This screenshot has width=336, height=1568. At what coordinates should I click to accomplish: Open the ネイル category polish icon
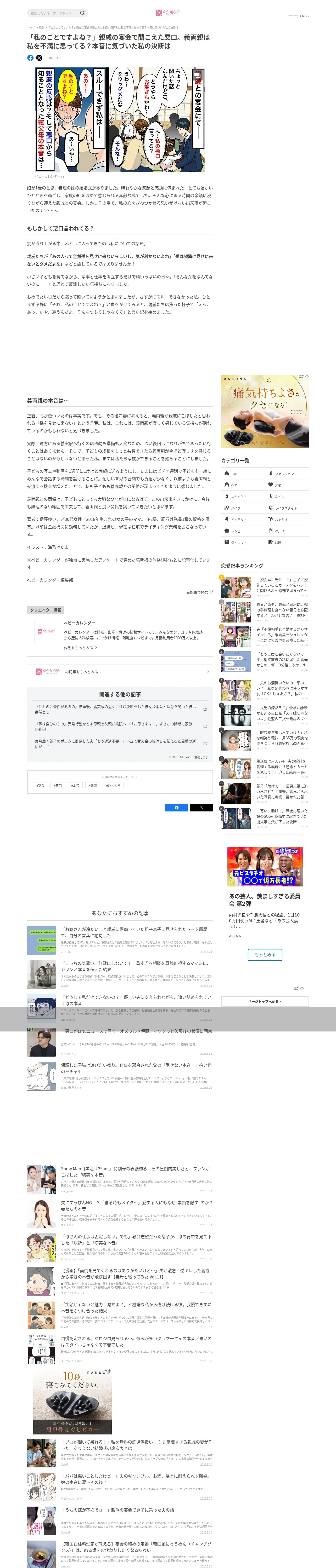pos(271,496)
